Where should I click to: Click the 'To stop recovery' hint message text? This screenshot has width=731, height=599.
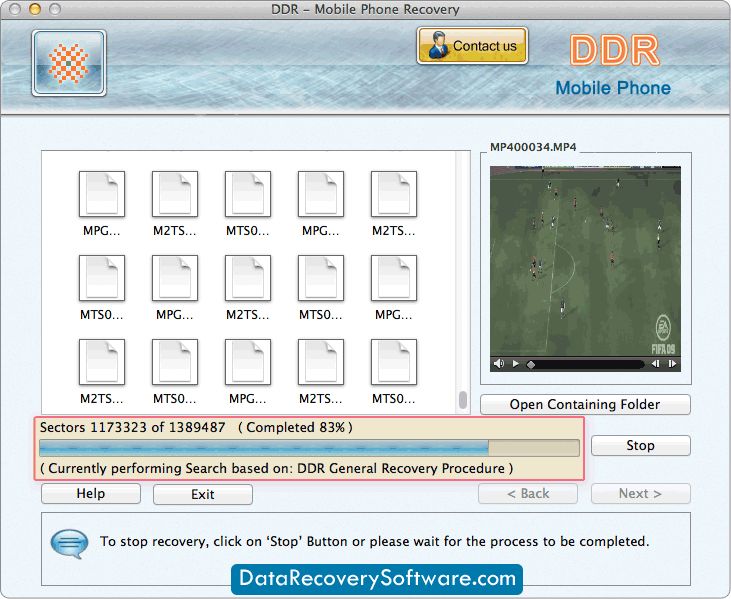coord(374,542)
